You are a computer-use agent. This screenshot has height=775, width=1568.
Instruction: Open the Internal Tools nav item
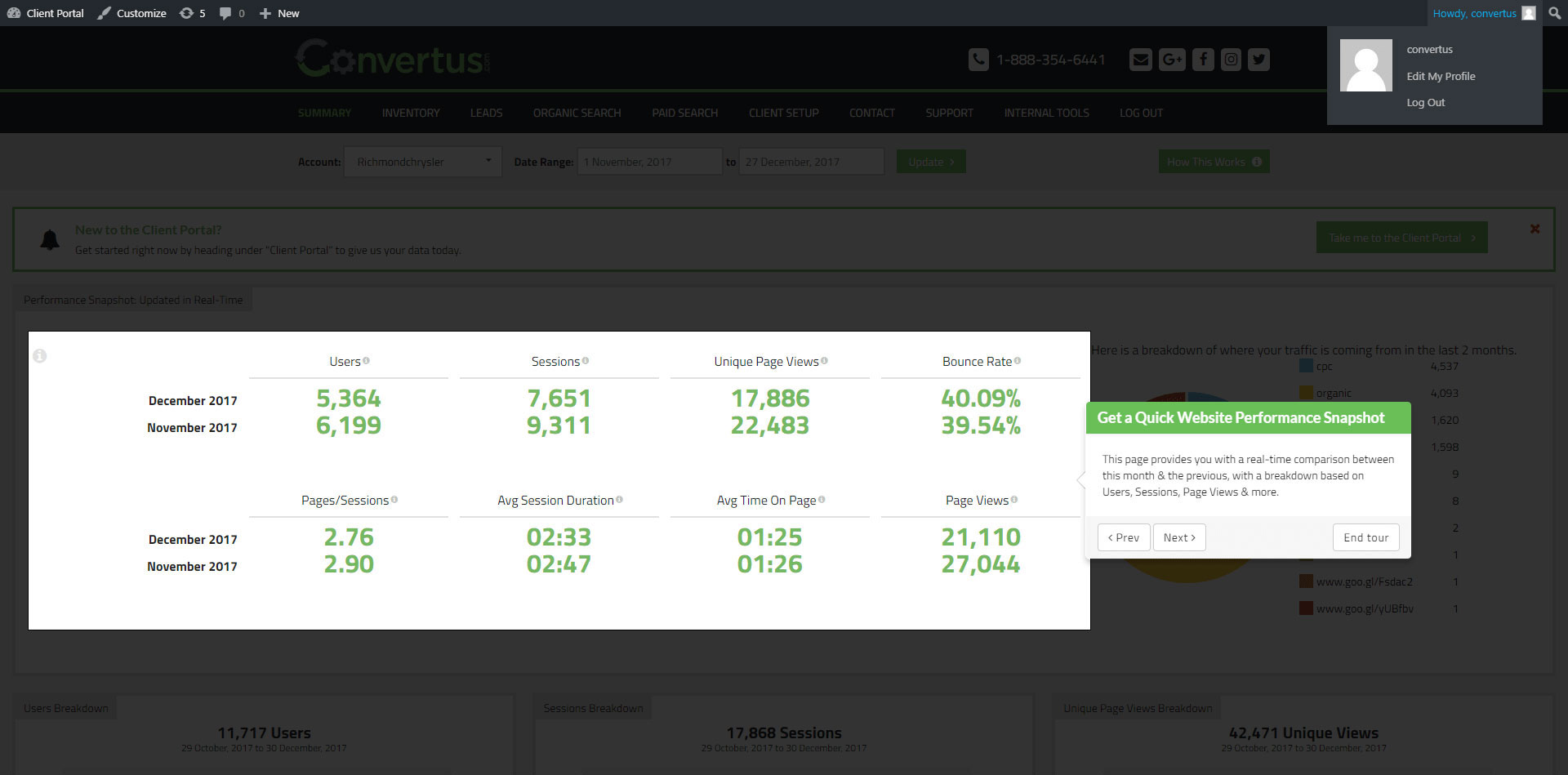point(1047,113)
